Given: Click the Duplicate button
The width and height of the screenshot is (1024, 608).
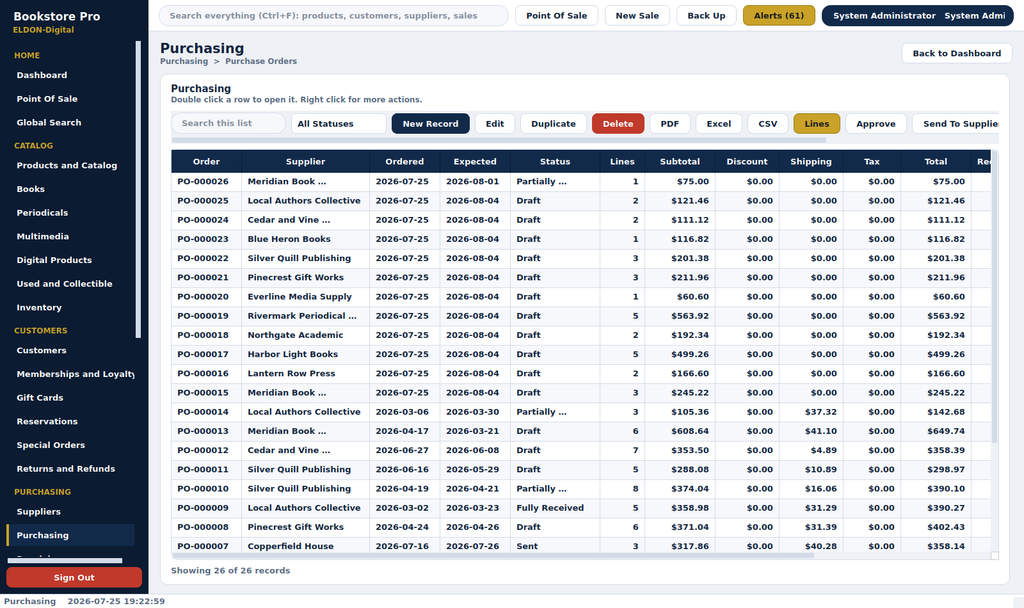Looking at the screenshot, I should point(553,123).
